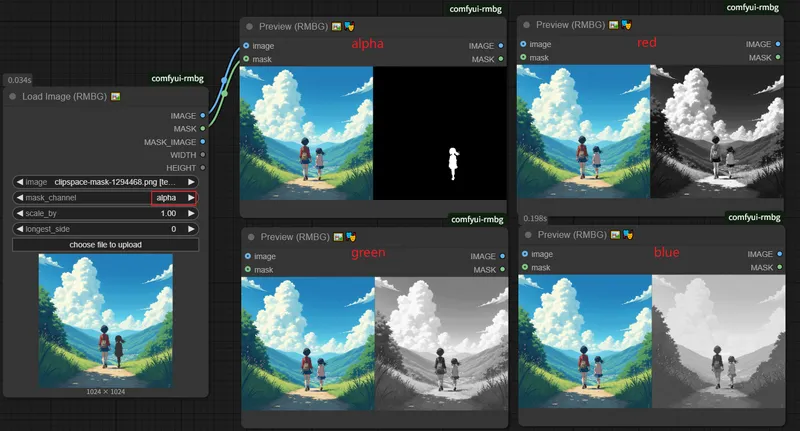Collapse the Load Image node via its title dot
This screenshot has width=800, height=431.
[13, 97]
